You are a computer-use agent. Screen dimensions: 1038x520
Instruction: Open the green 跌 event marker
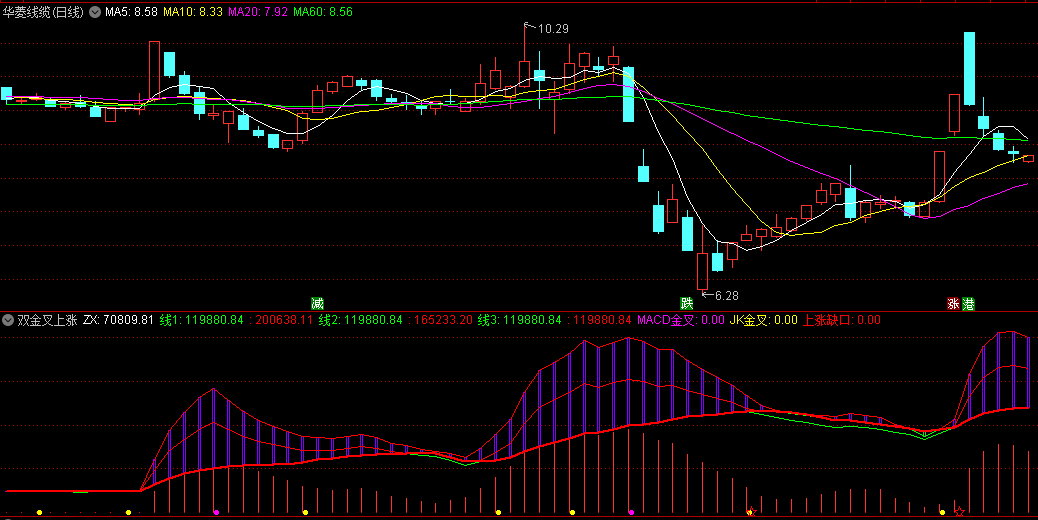click(x=686, y=304)
